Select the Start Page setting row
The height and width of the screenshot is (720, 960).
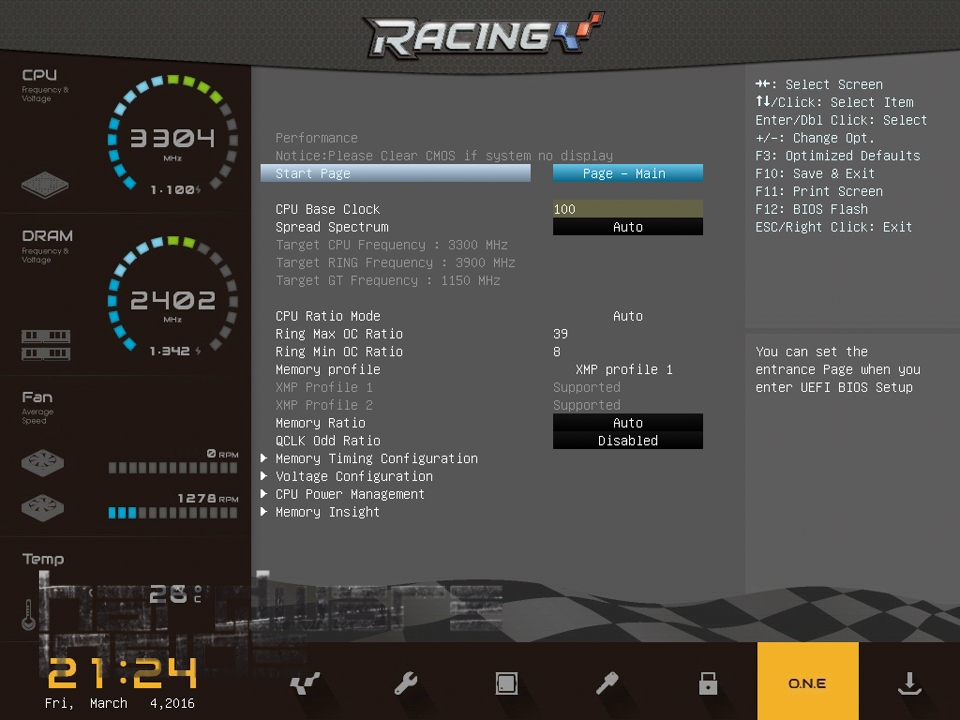[396, 173]
